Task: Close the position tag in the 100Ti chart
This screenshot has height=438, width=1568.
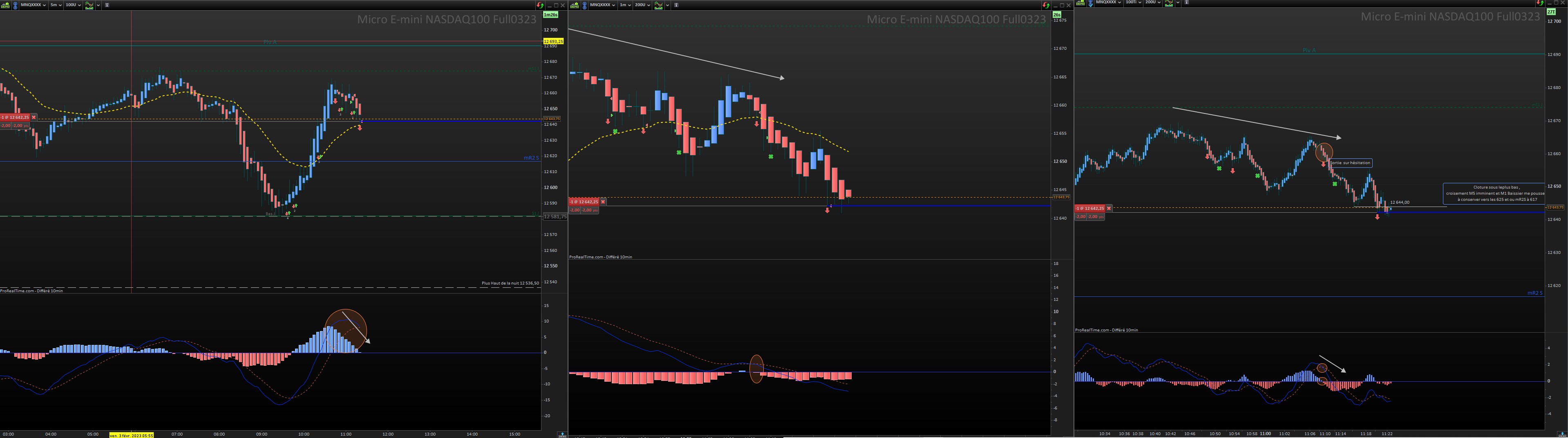Action: pyautogui.click(x=1108, y=208)
